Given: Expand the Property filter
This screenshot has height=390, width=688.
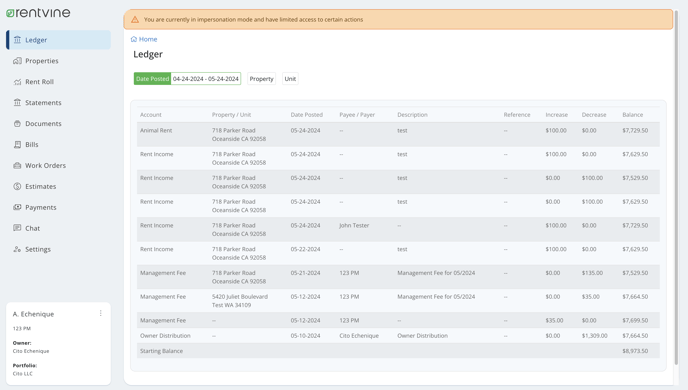Looking at the screenshot, I should coord(262,79).
